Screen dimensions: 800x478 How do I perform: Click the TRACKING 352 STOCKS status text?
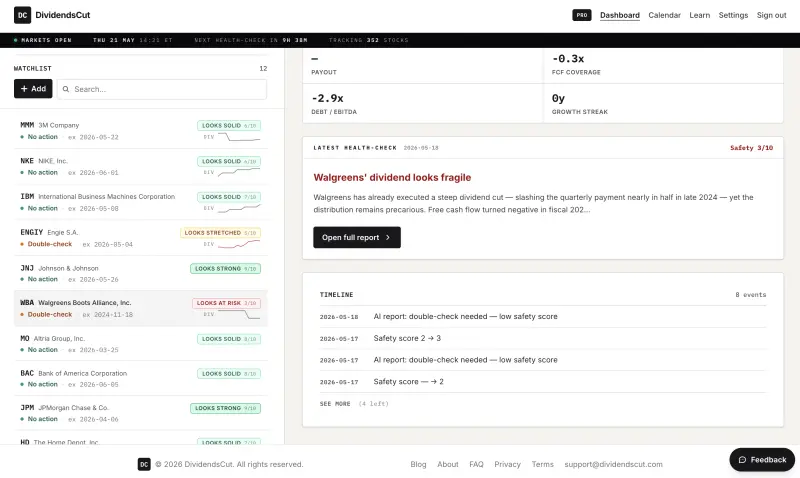[x=368, y=40]
